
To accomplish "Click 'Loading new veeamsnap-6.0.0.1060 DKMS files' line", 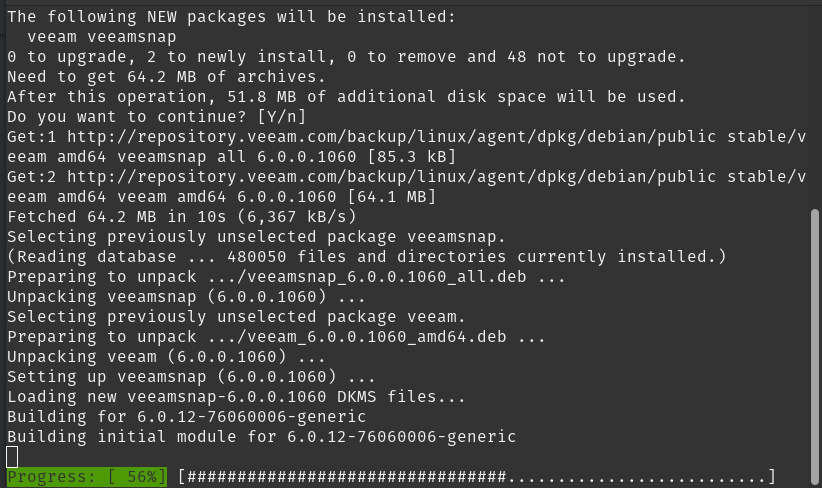I will click(236, 397).
